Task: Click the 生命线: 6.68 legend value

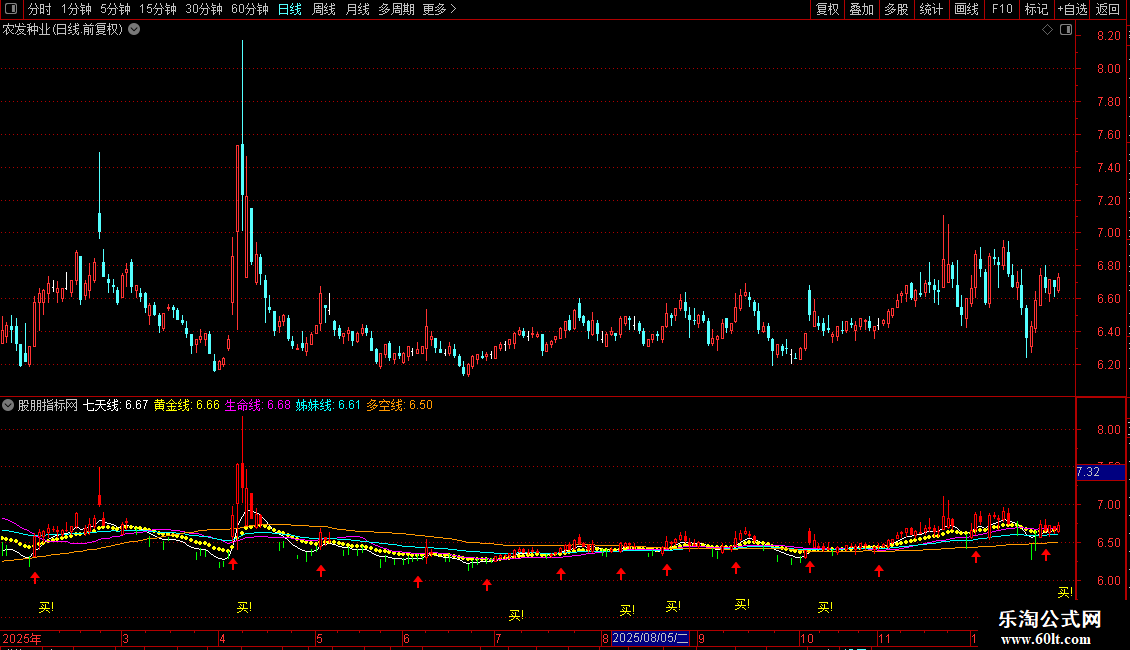Action: tap(257, 405)
